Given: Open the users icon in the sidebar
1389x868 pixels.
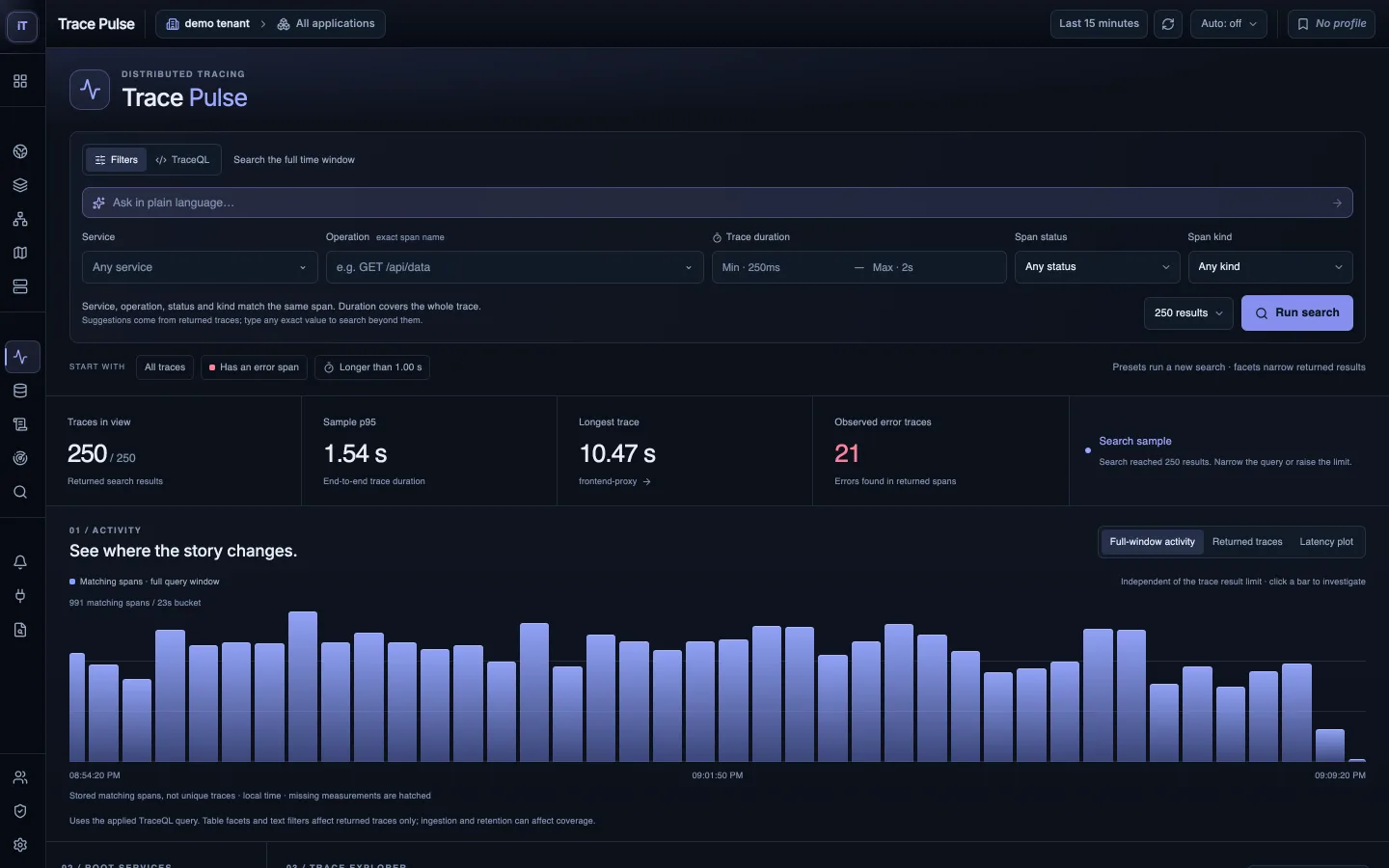Looking at the screenshot, I should coord(20,777).
